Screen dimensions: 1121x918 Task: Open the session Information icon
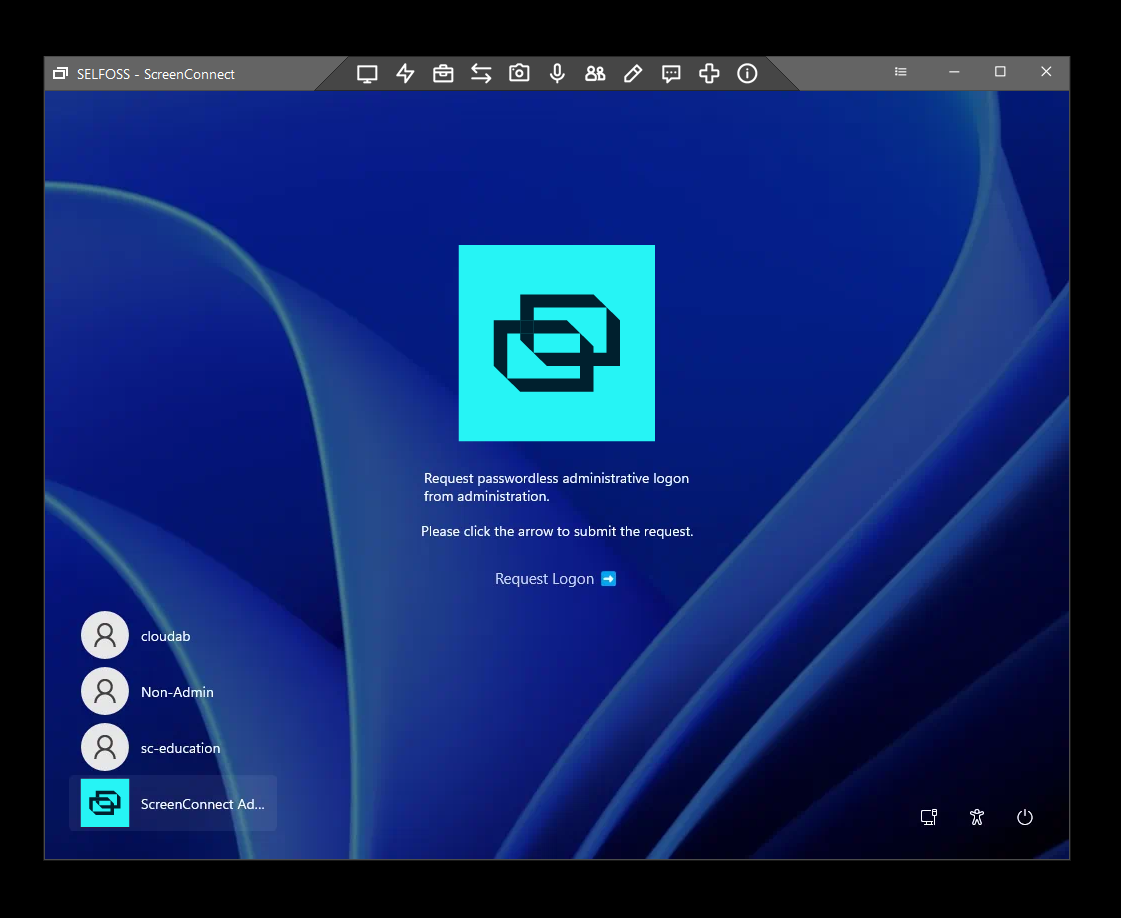click(747, 74)
